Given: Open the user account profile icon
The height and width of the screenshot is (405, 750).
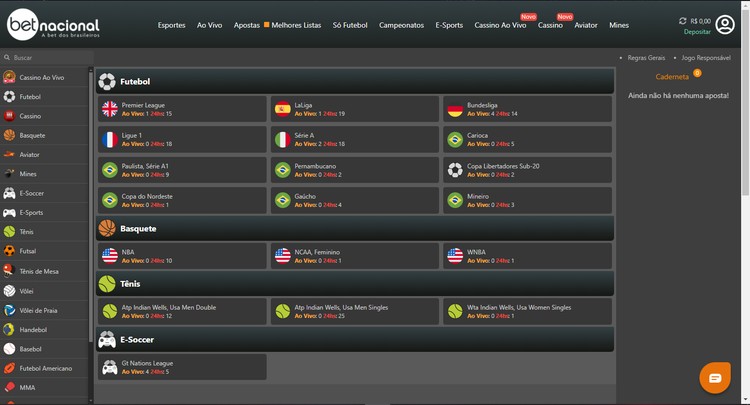Looking at the screenshot, I should pyautogui.click(x=725, y=25).
